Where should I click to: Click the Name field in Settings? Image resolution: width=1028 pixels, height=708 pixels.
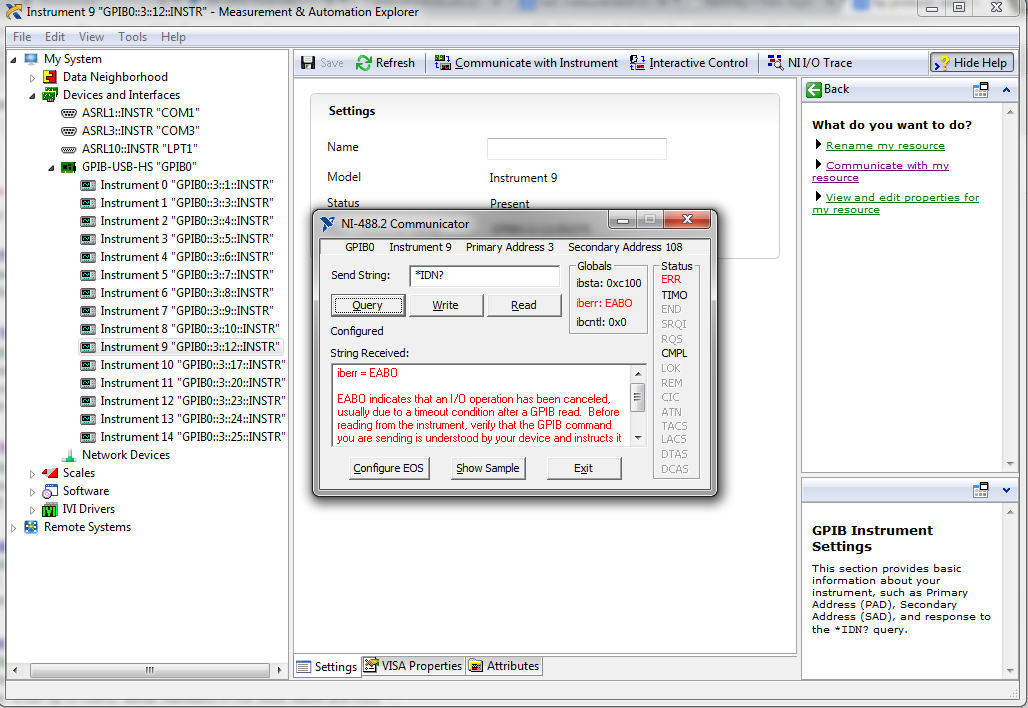point(577,149)
